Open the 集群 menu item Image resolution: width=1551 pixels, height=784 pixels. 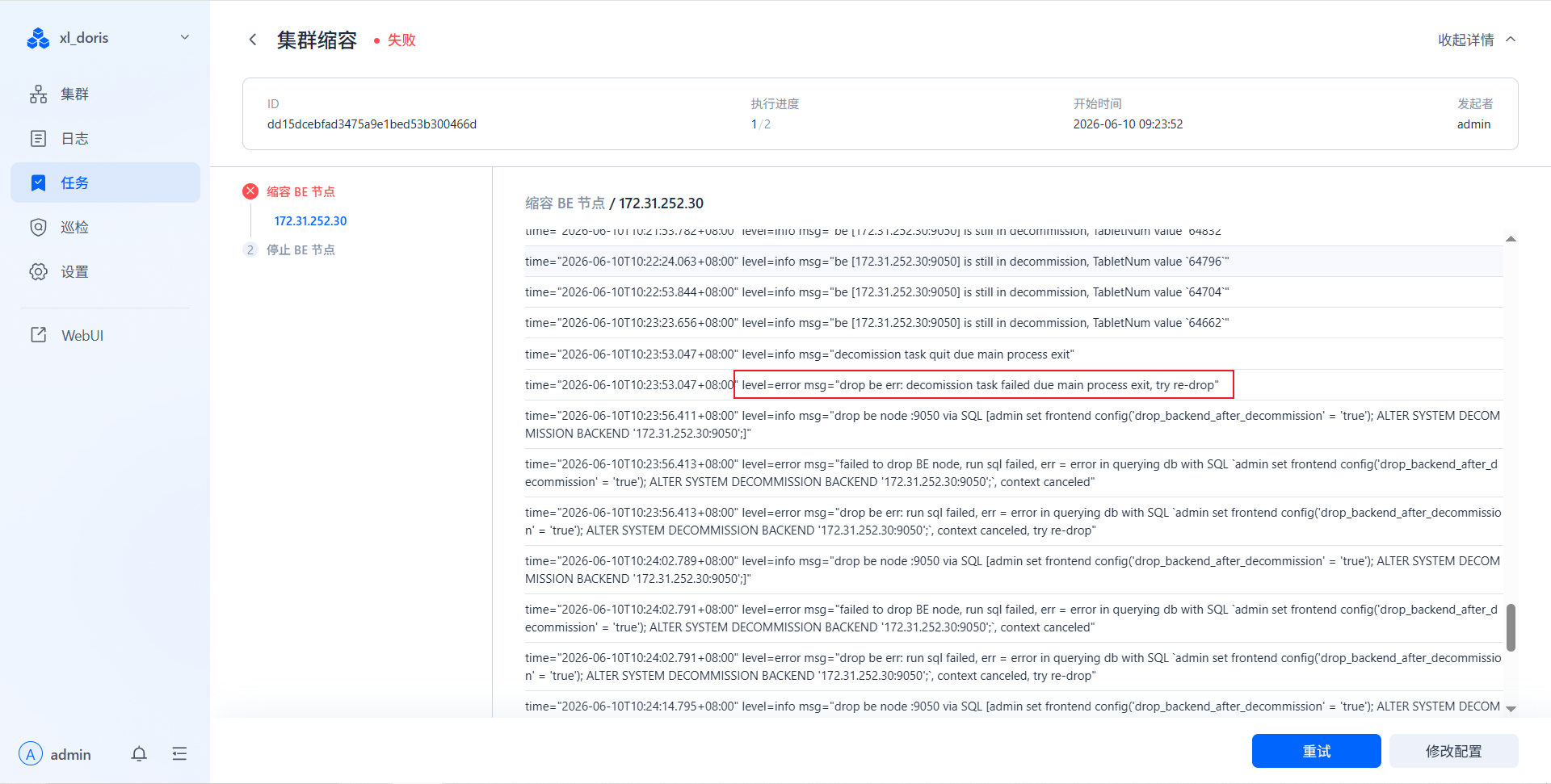coord(105,94)
